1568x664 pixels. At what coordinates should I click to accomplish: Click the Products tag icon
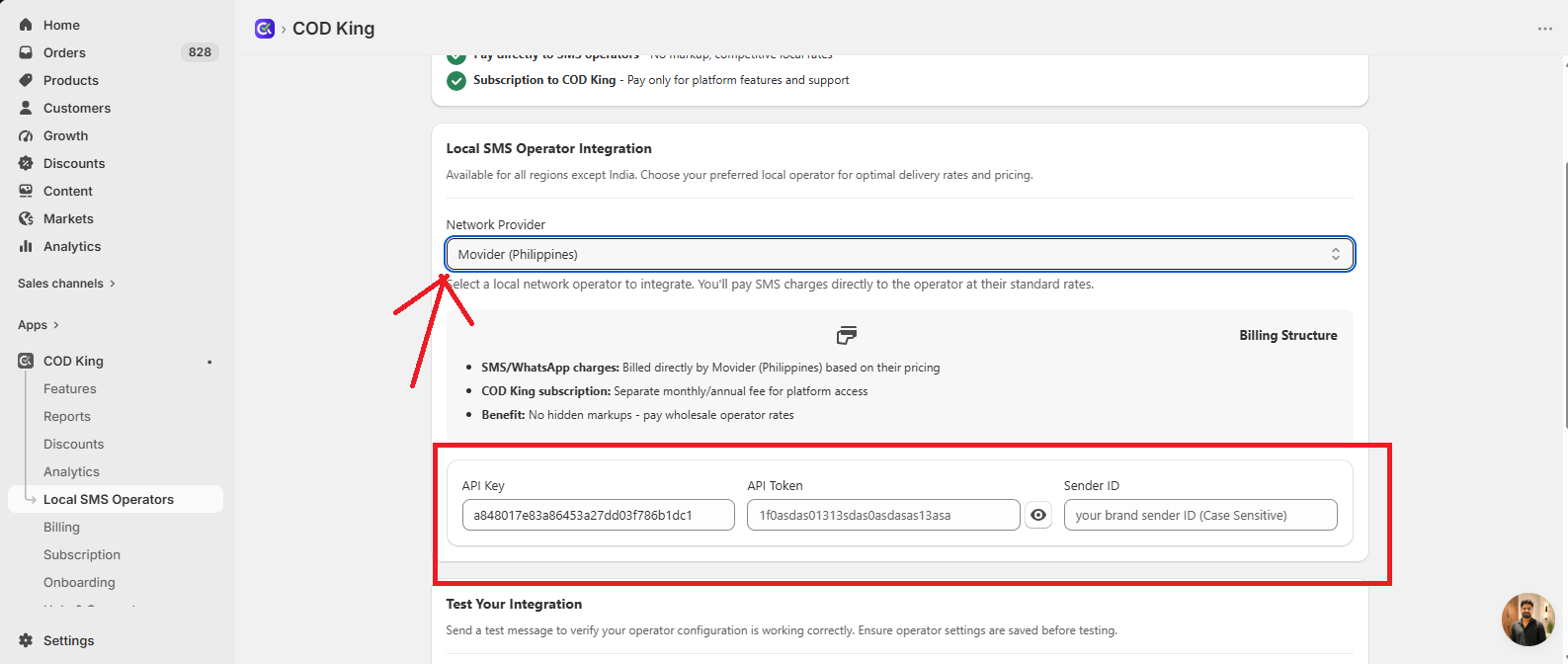26,80
